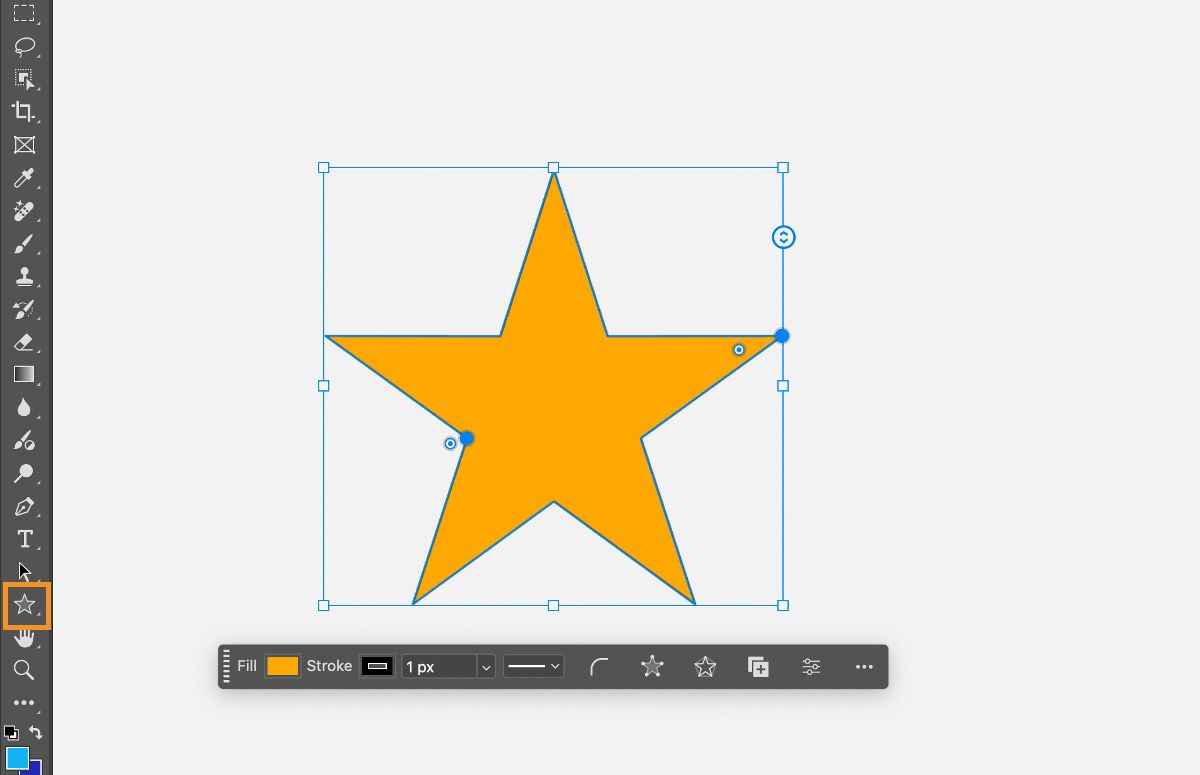Toggle the filled star style option
This screenshot has width=1200, height=775.
pos(652,666)
